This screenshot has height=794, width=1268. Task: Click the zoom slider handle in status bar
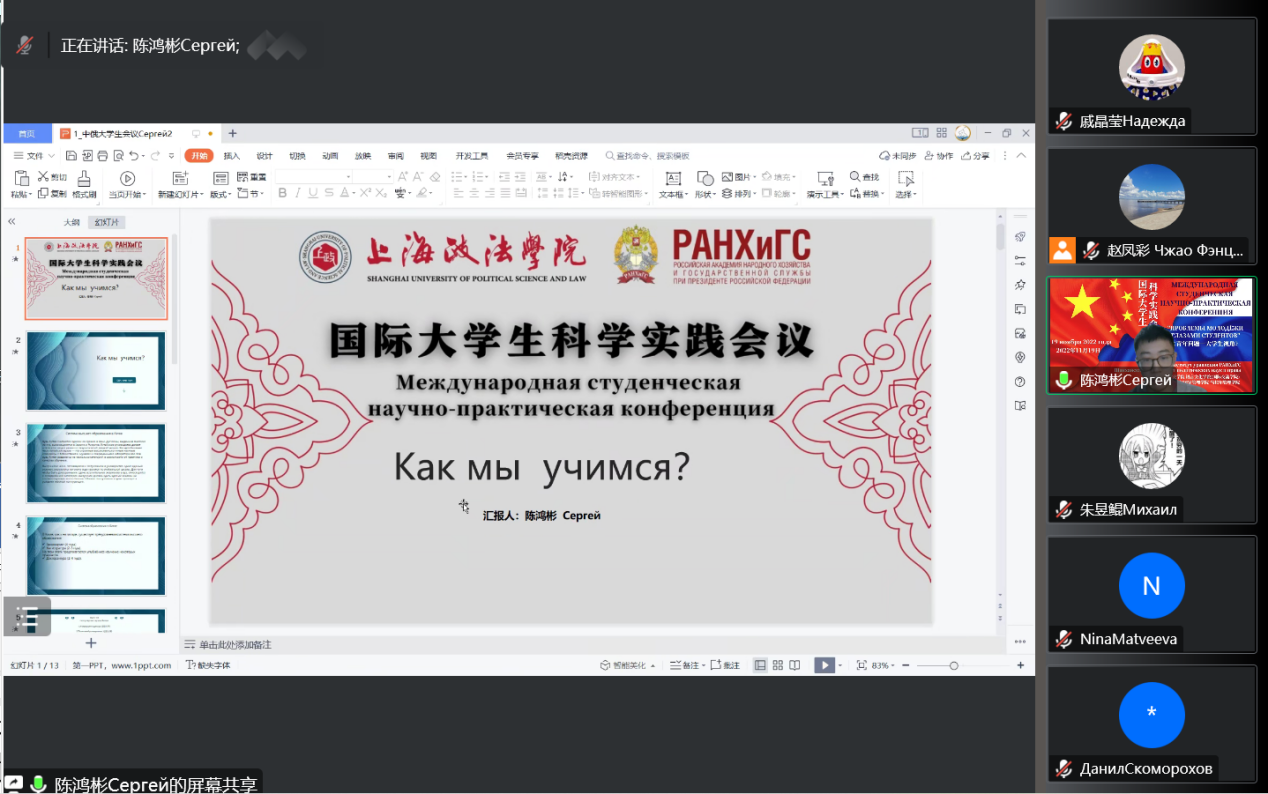point(954,665)
